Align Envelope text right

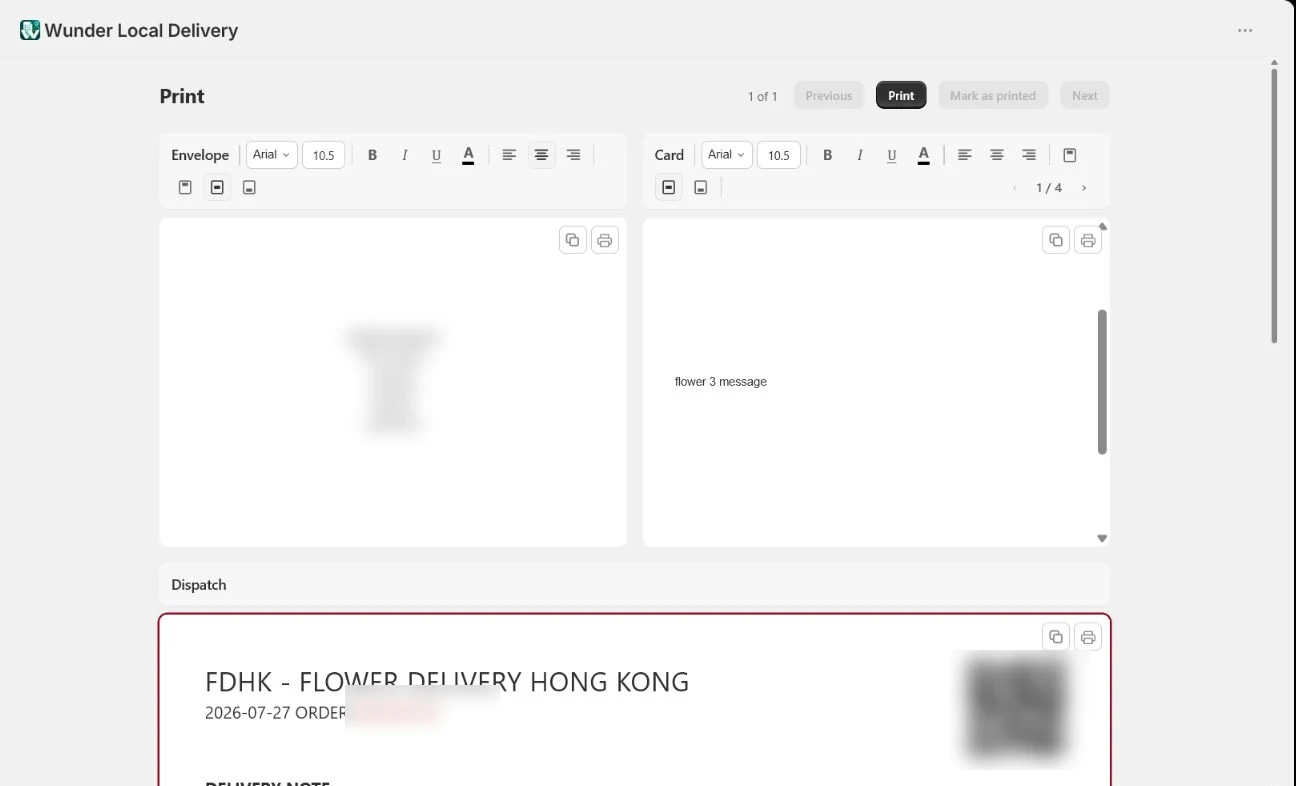pyautogui.click(x=573, y=155)
